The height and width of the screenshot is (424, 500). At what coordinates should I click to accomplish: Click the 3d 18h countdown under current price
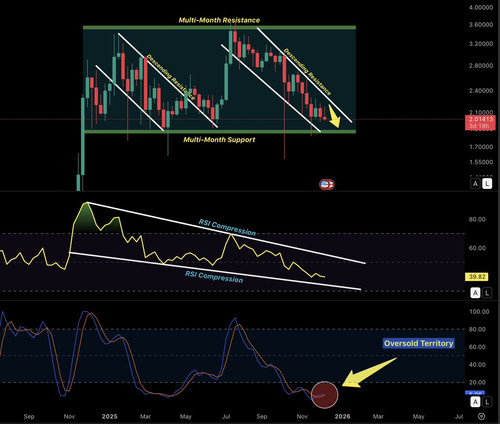pyautogui.click(x=479, y=126)
